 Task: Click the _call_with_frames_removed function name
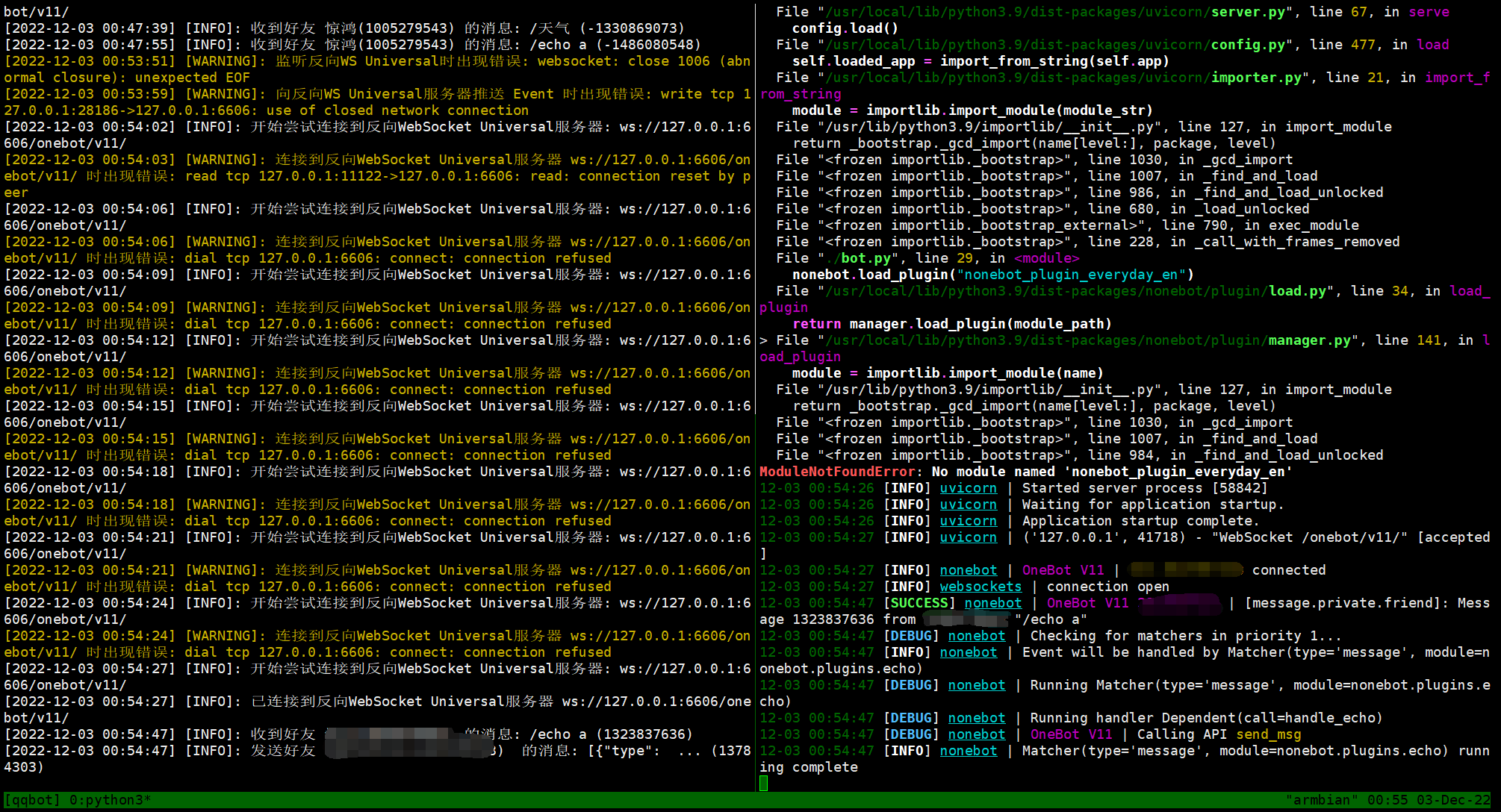point(1297,242)
